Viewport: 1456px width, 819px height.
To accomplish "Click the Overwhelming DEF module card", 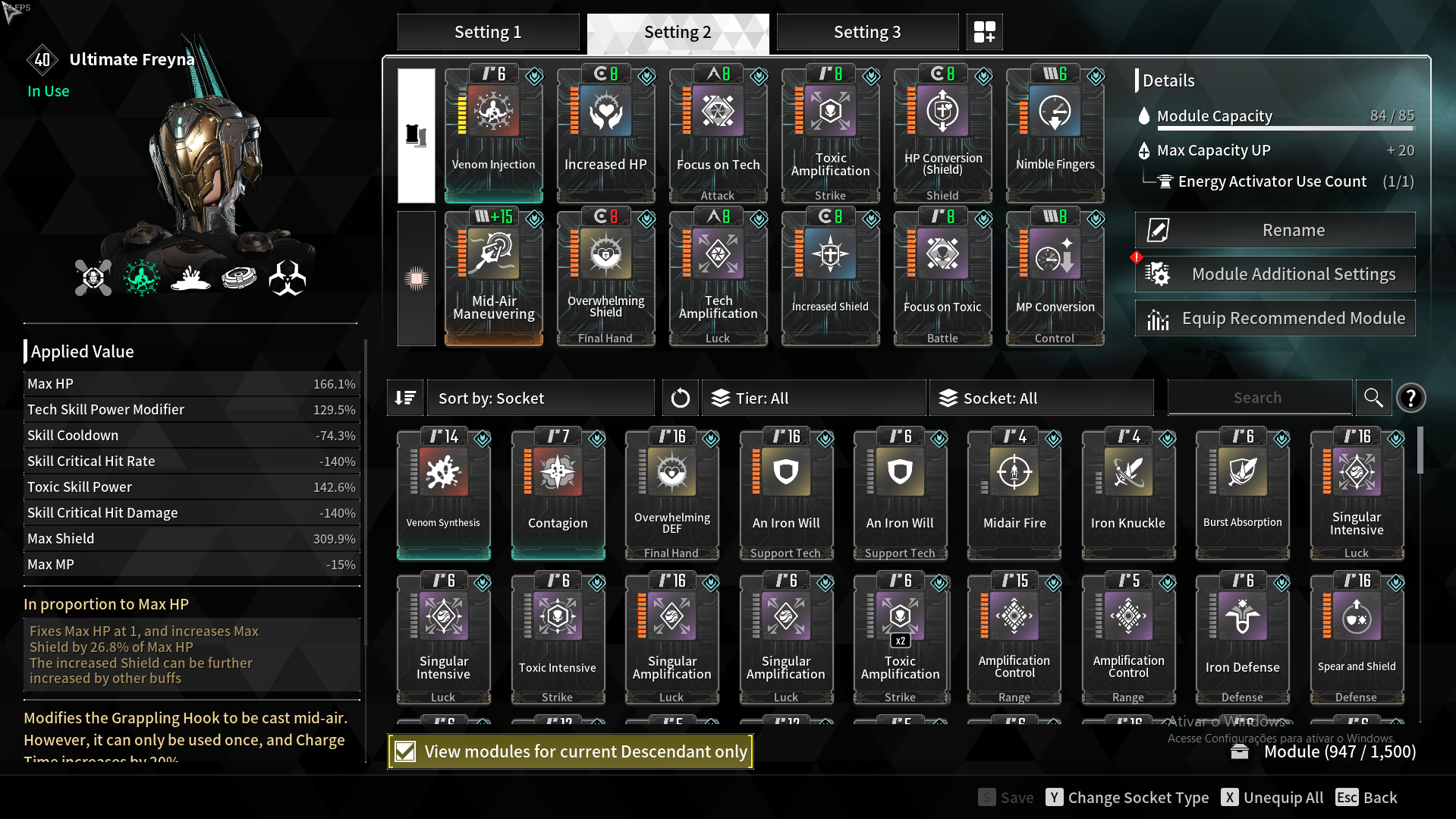I will pyautogui.click(x=671, y=494).
